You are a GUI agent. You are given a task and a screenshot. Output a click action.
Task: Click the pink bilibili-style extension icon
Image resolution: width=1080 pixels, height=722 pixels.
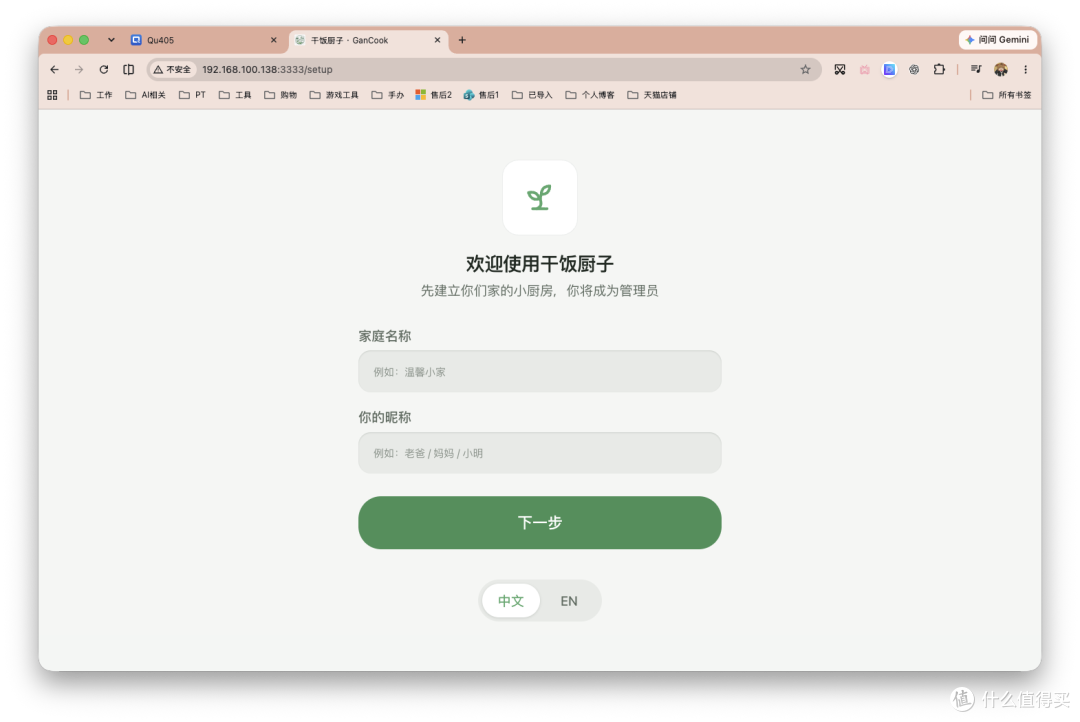pyautogui.click(x=864, y=70)
